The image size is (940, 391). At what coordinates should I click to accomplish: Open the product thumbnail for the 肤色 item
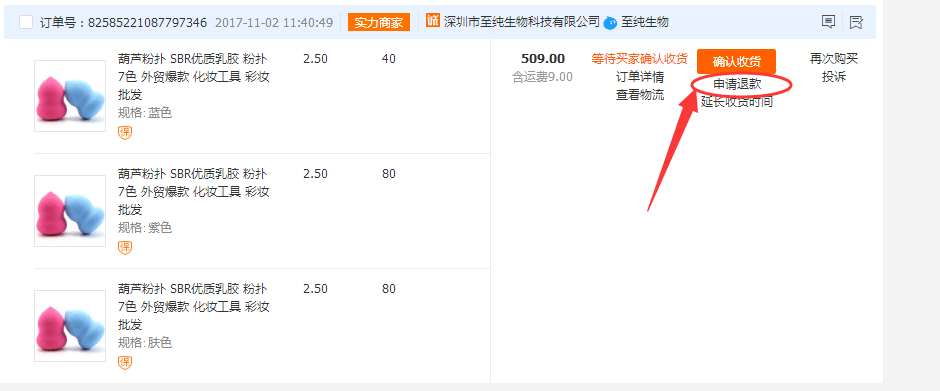(x=70, y=326)
